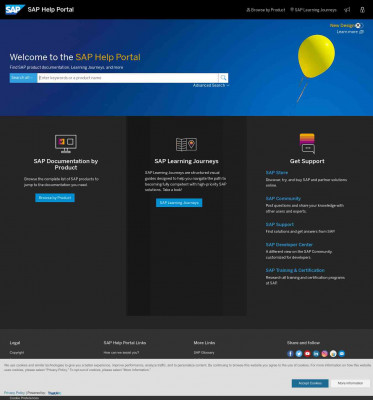Open the SAP Glossary footer link
Screen dimensions: 373x400
tap(204, 353)
